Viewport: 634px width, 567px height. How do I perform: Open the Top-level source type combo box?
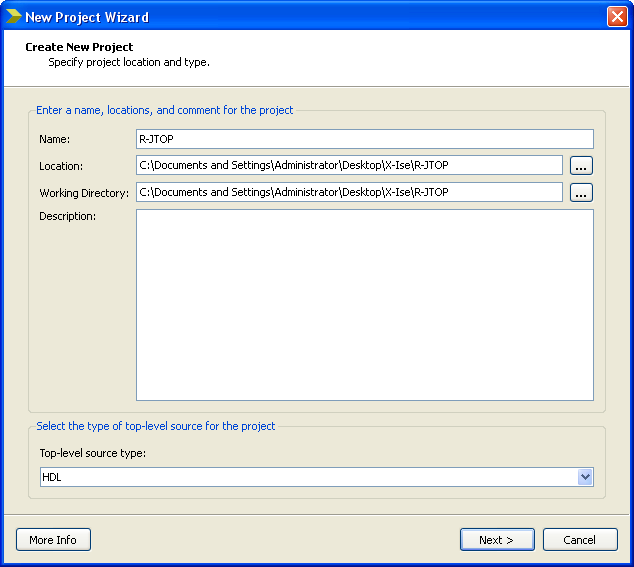pyautogui.click(x=308, y=477)
